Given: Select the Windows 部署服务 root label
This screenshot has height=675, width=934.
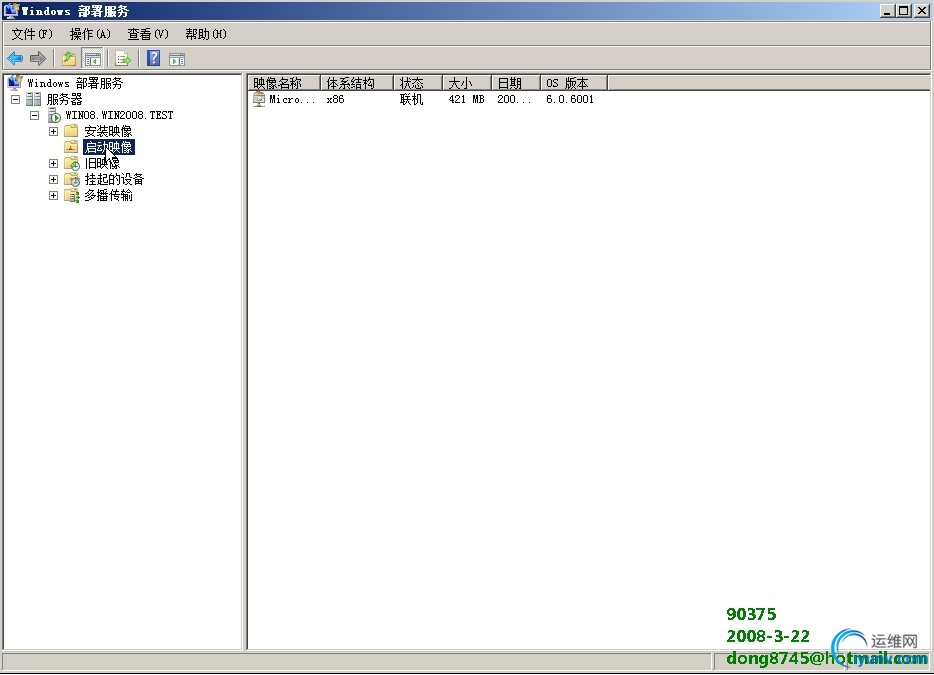Looking at the screenshot, I should (75, 83).
